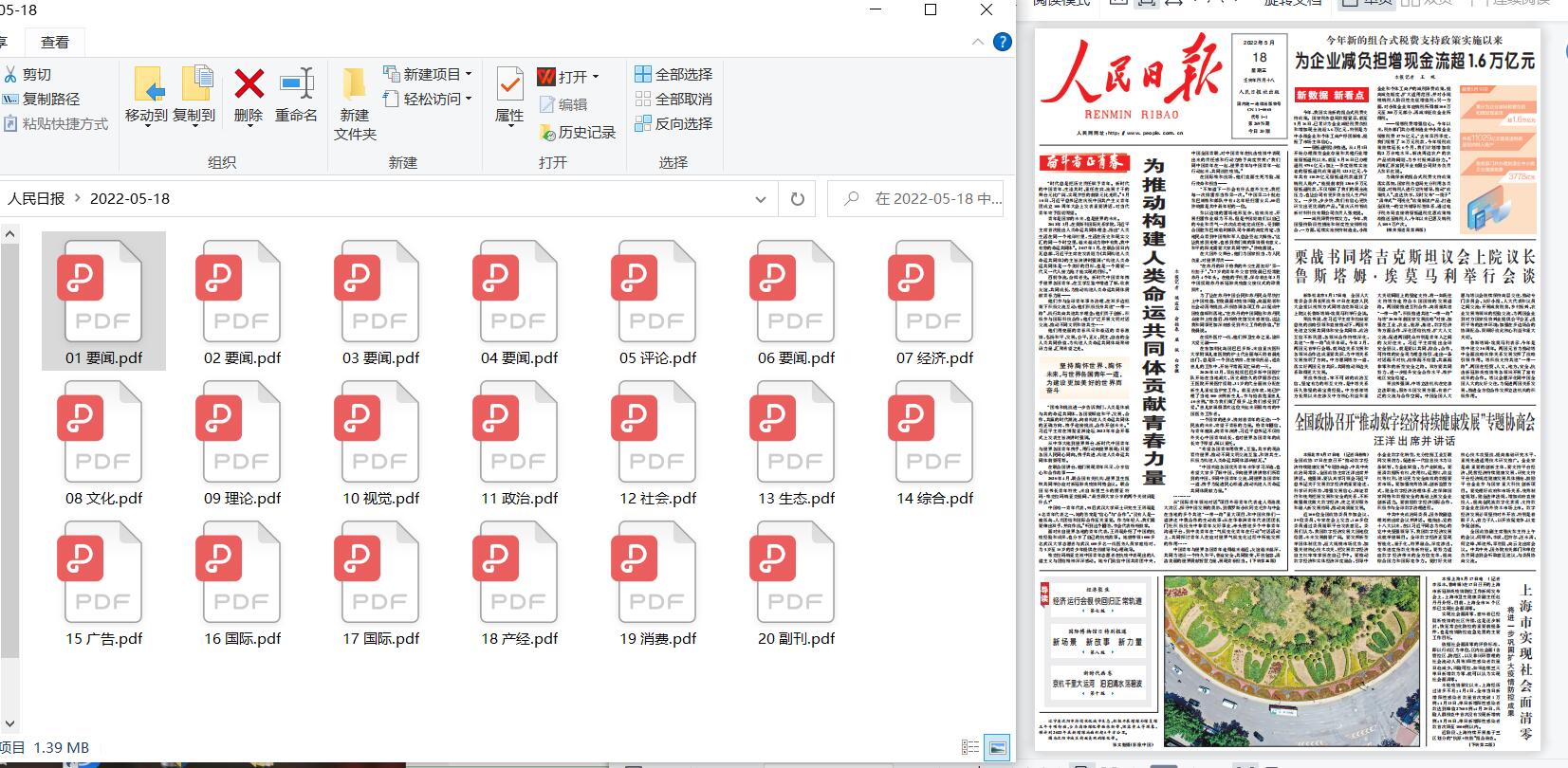The image size is (1568, 768).
Task: Click file list scrollbar up arrow
Action: pos(9,233)
